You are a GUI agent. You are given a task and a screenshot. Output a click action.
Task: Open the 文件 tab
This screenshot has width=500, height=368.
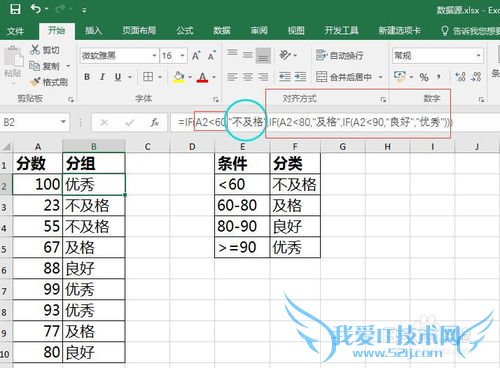point(15,31)
